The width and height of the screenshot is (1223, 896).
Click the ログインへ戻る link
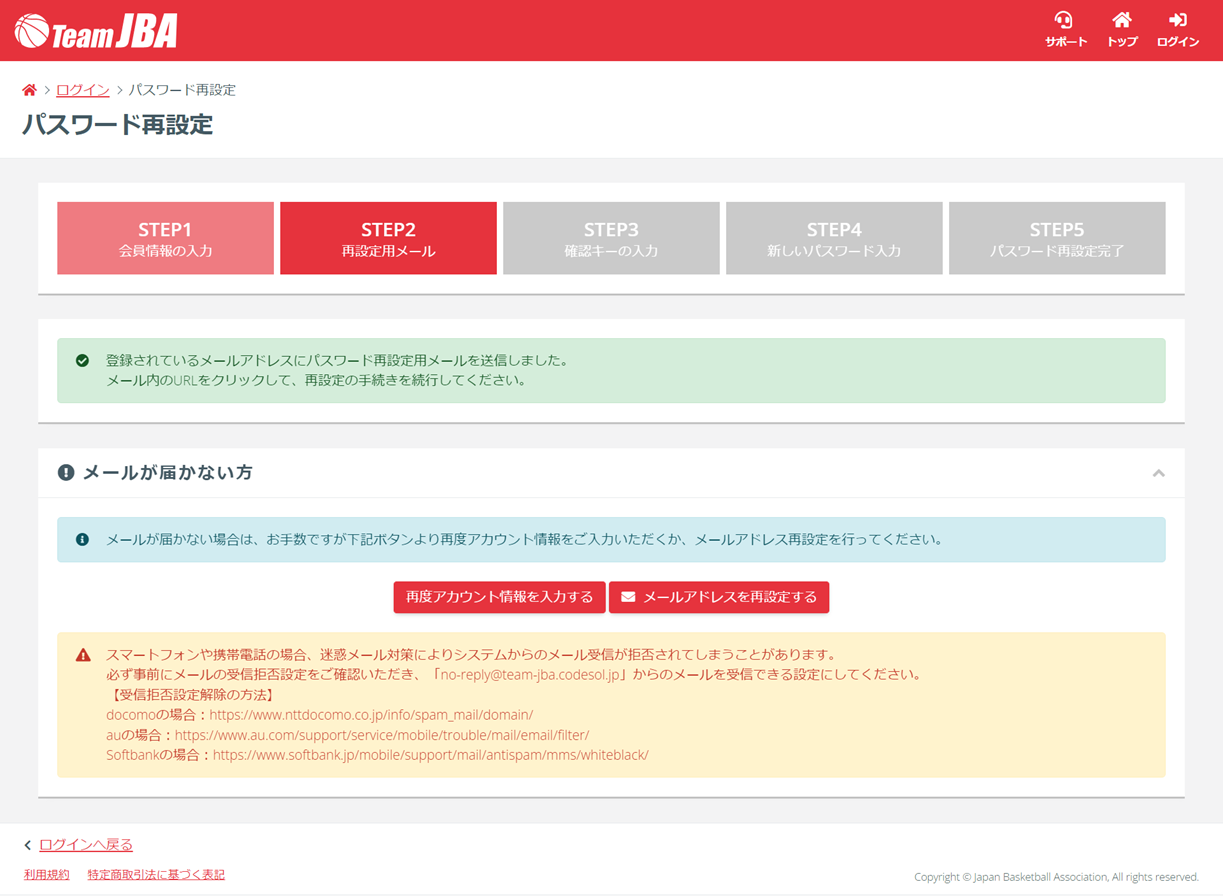coord(86,846)
